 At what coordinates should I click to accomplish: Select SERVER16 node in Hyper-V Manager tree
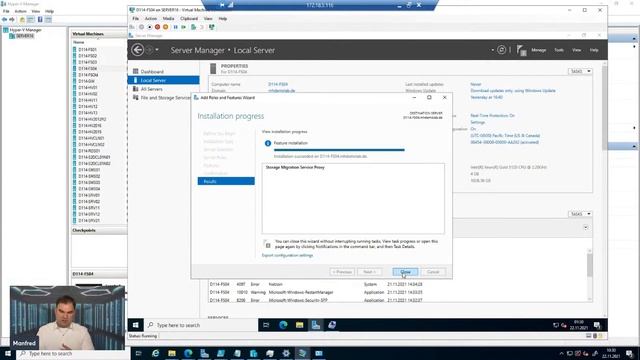[22, 36]
